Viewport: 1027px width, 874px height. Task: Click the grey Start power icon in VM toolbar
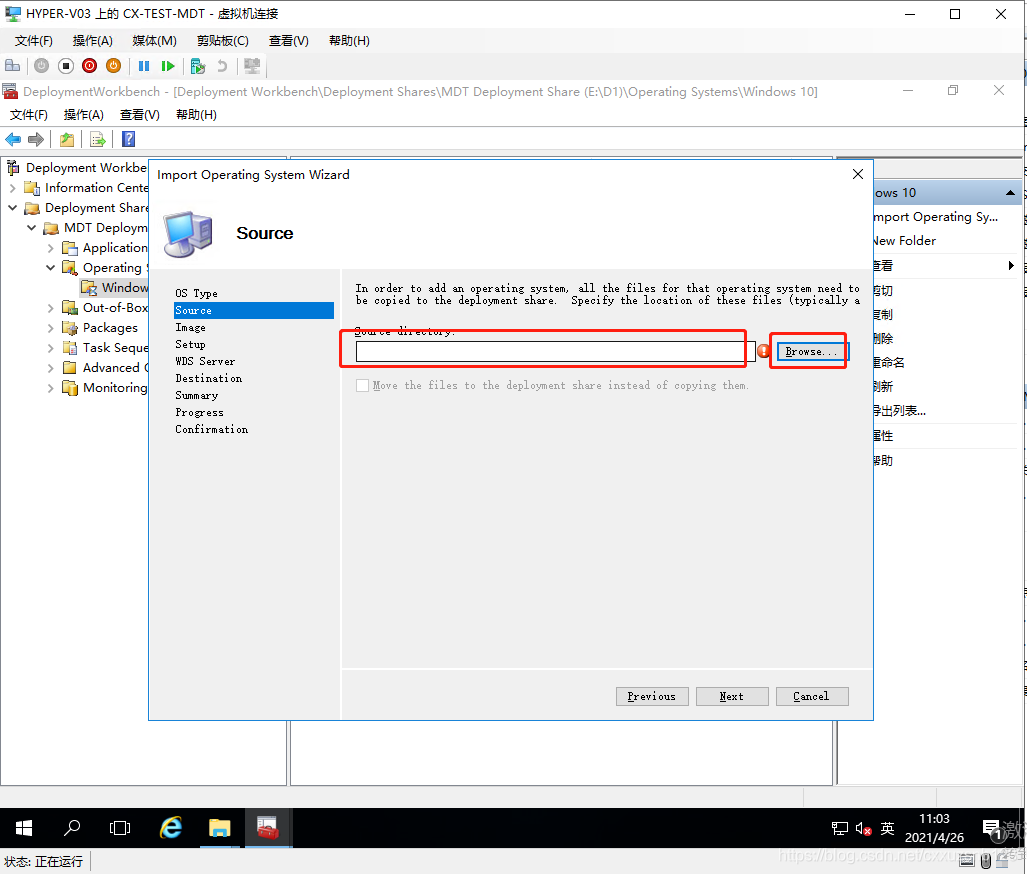coord(41,66)
